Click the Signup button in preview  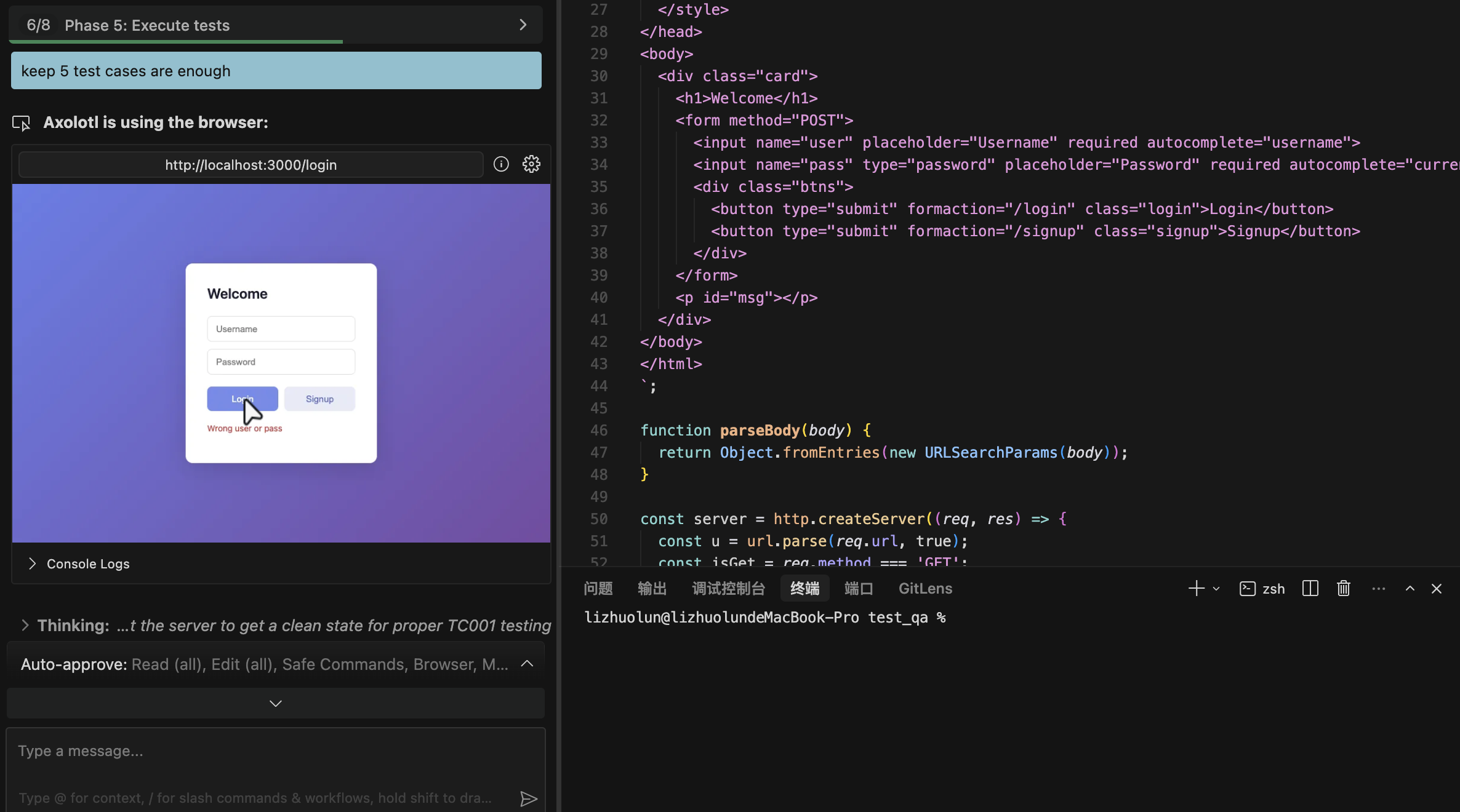319,399
